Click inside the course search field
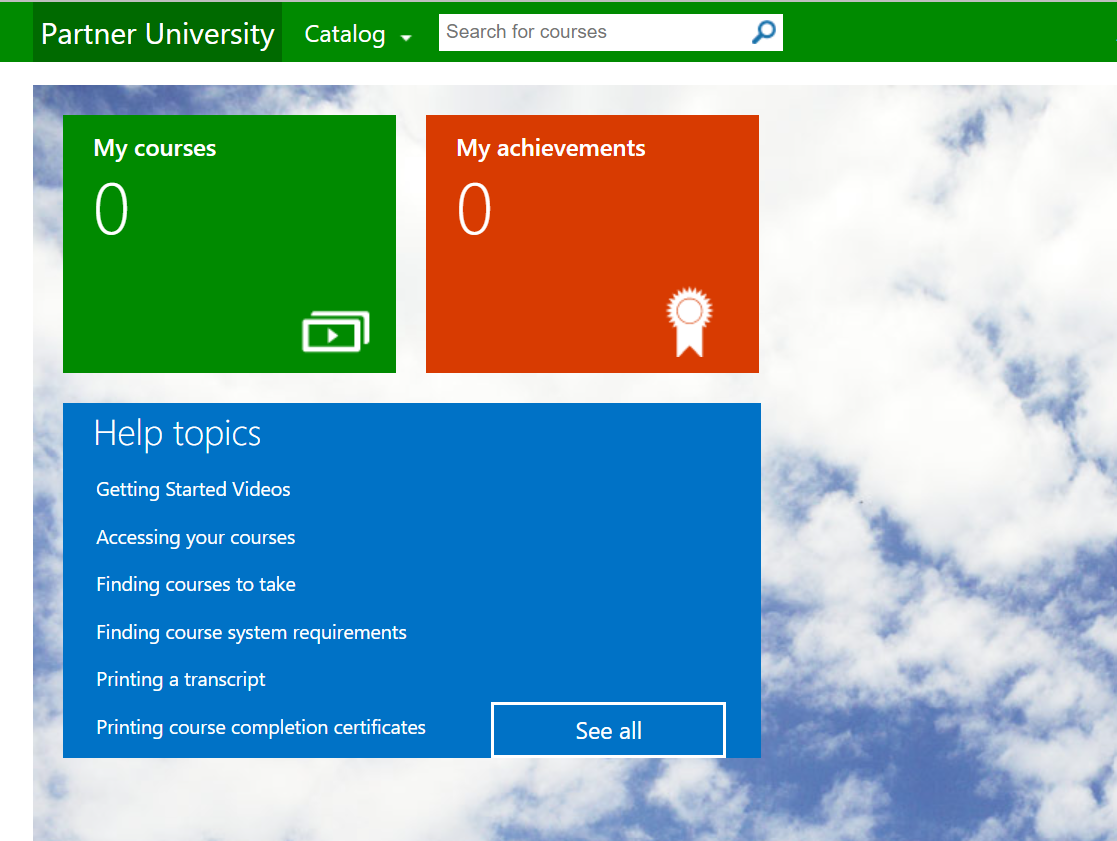The image size is (1117, 841). (x=590, y=31)
